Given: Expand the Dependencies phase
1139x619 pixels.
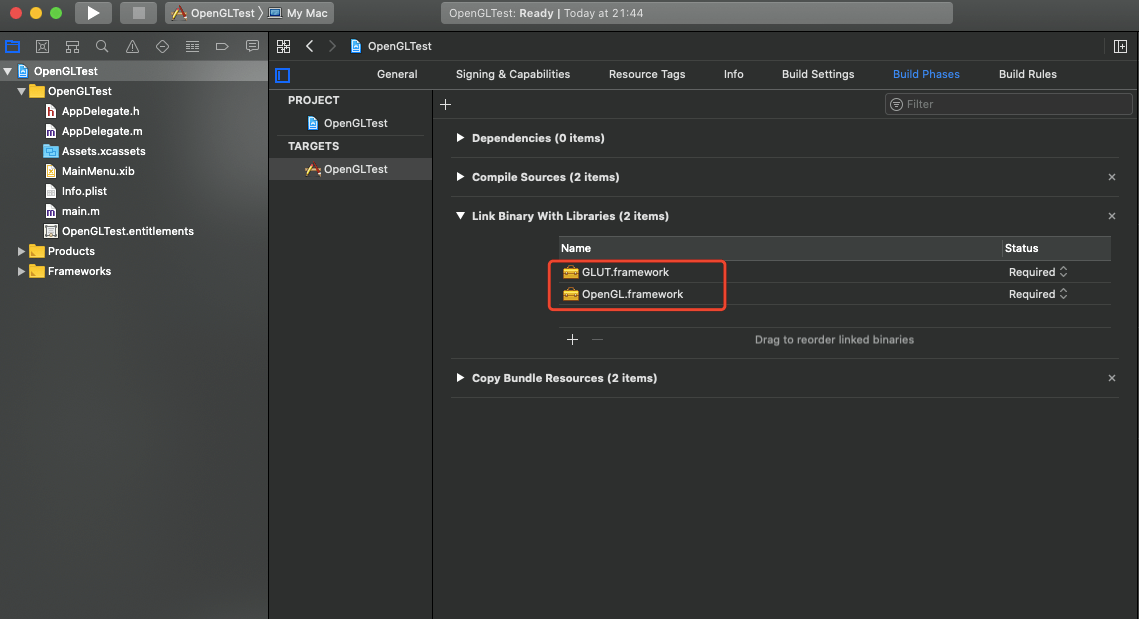Looking at the screenshot, I should pyautogui.click(x=460, y=138).
